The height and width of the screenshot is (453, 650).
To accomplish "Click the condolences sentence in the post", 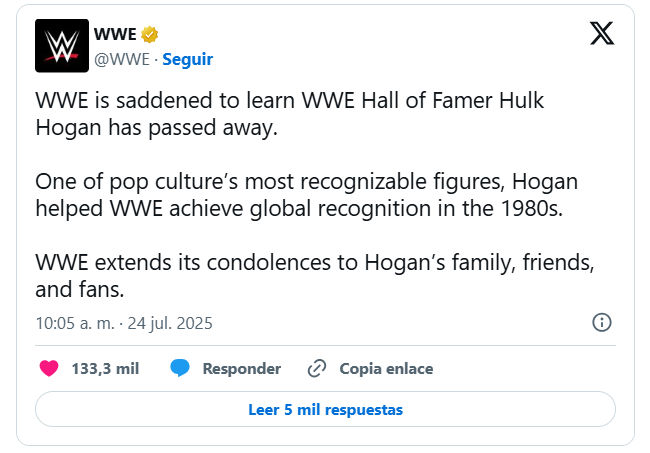I will click(x=316, y=276).
